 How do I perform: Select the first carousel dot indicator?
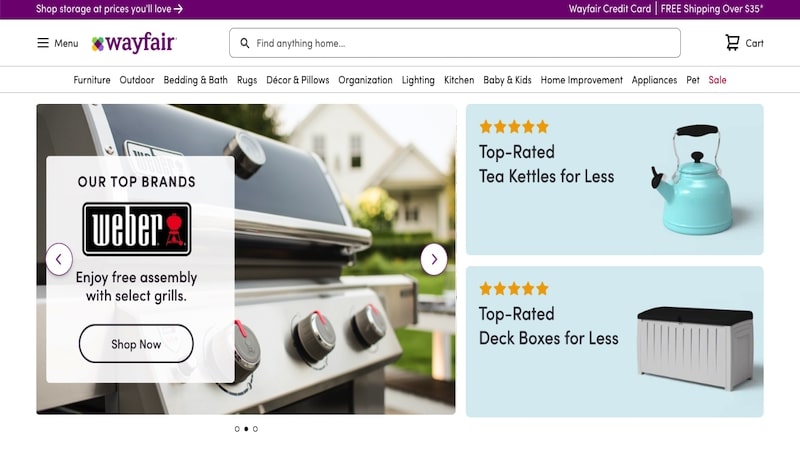[x=237, y=429]
